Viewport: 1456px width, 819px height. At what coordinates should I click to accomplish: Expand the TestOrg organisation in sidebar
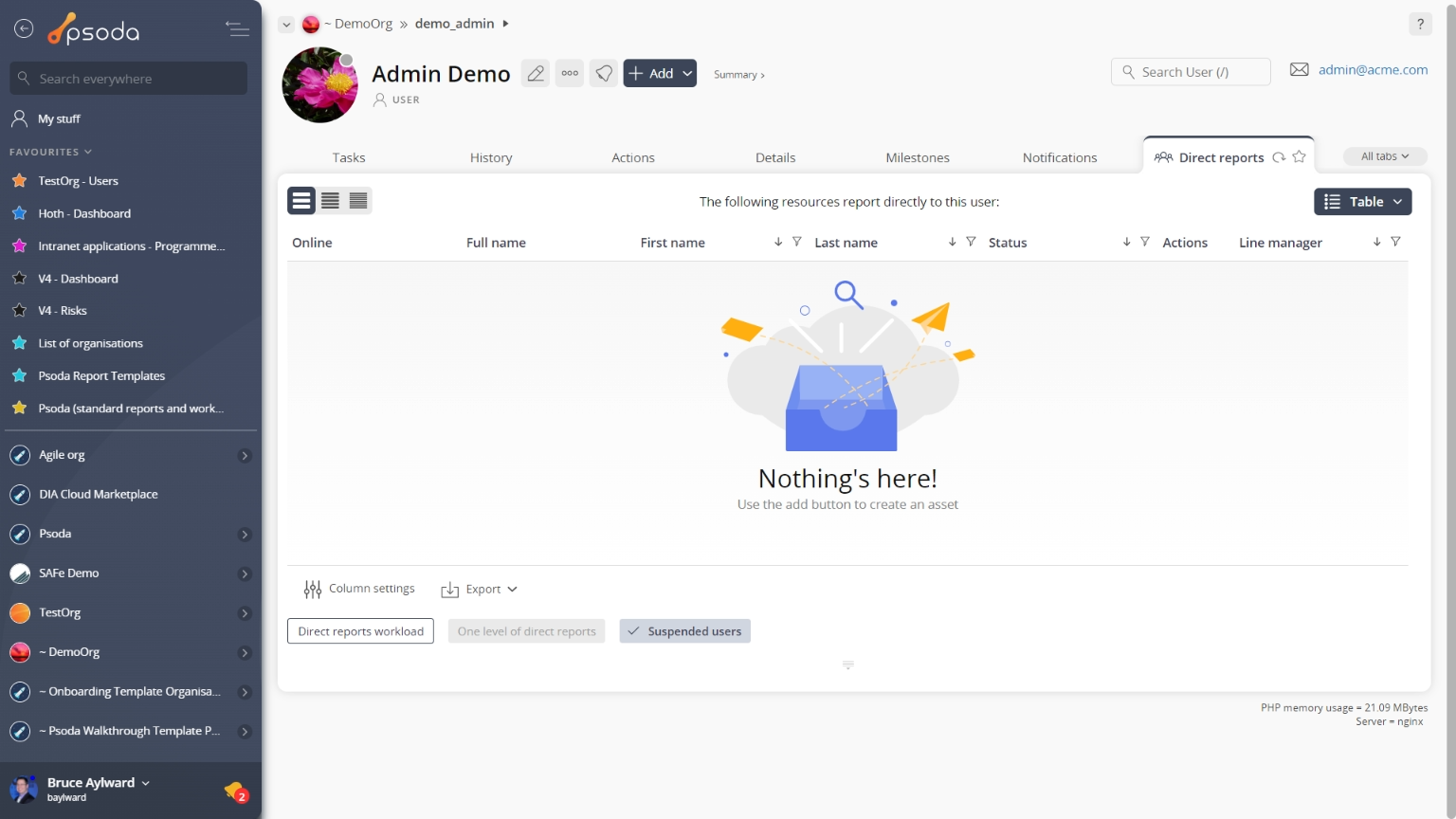245,613
